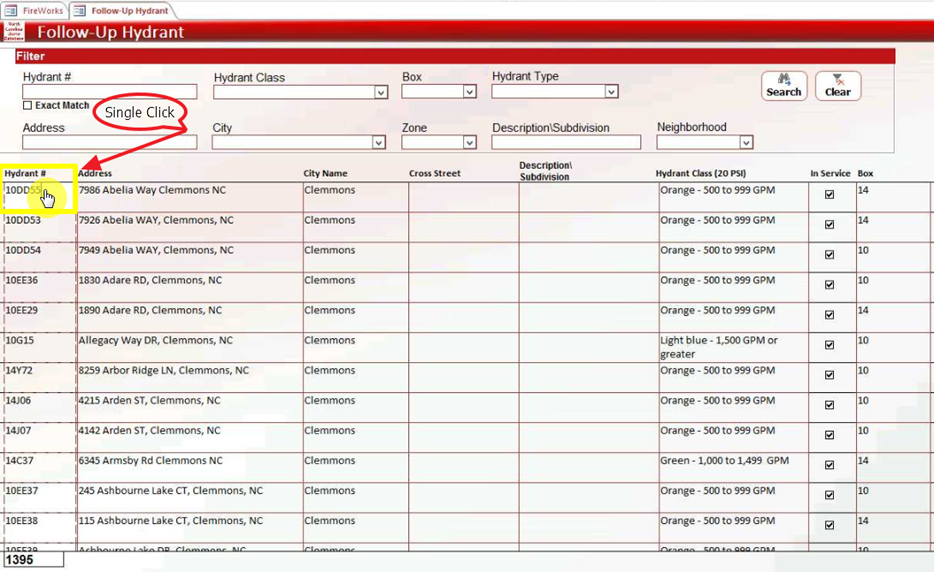
Task: Expand the Hydrant Type dropdown
Action: click(611, 92)
